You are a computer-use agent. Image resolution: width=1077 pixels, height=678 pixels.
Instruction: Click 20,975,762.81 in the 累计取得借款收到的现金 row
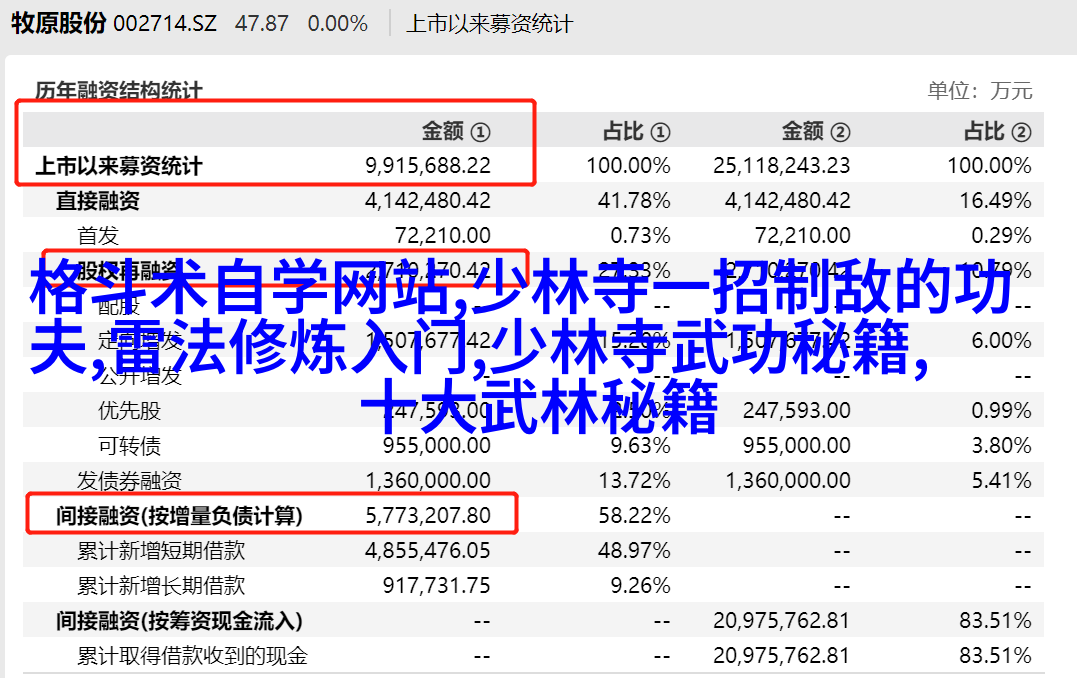782,656
